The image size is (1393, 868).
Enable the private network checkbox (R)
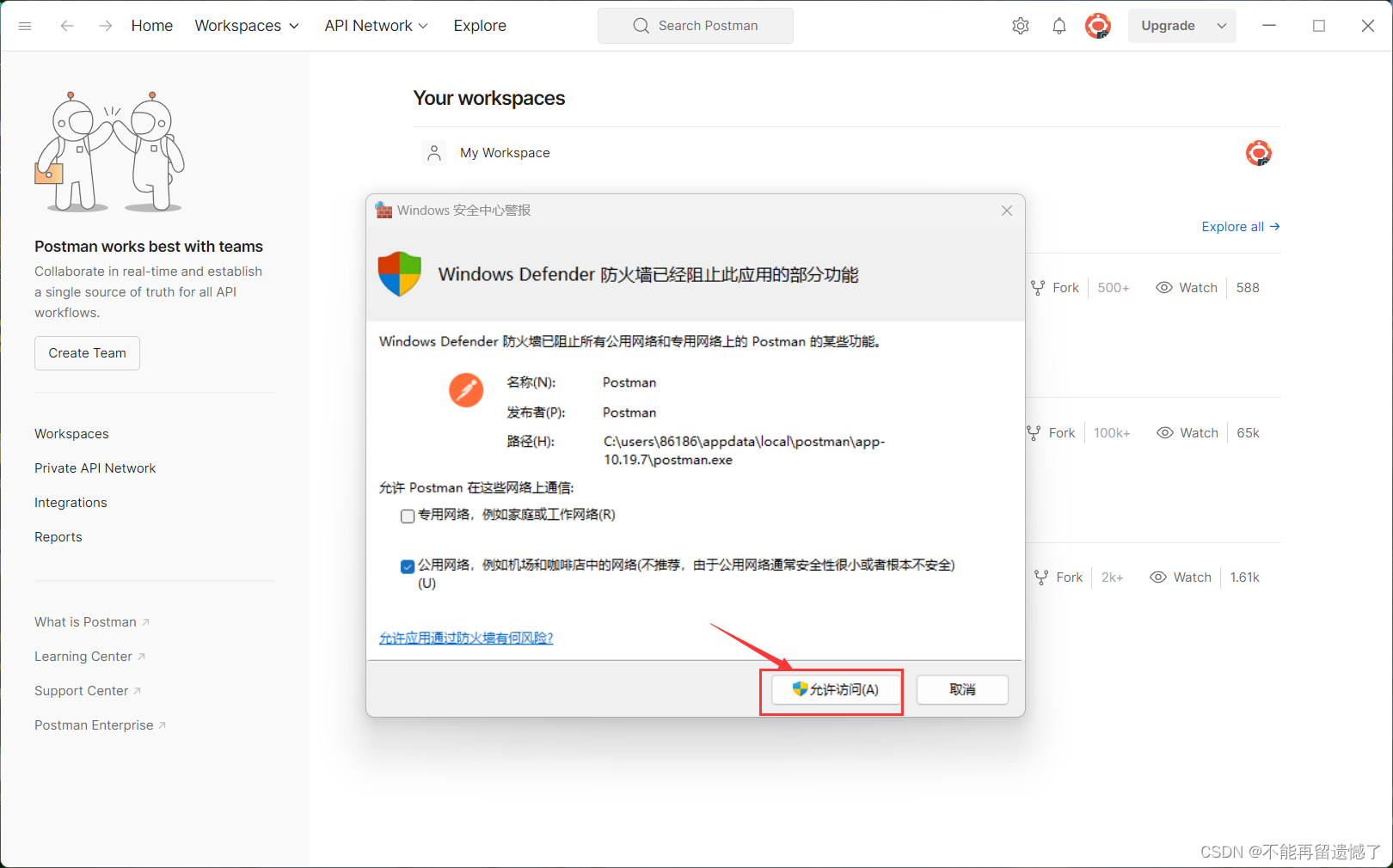tap(408, 516)
